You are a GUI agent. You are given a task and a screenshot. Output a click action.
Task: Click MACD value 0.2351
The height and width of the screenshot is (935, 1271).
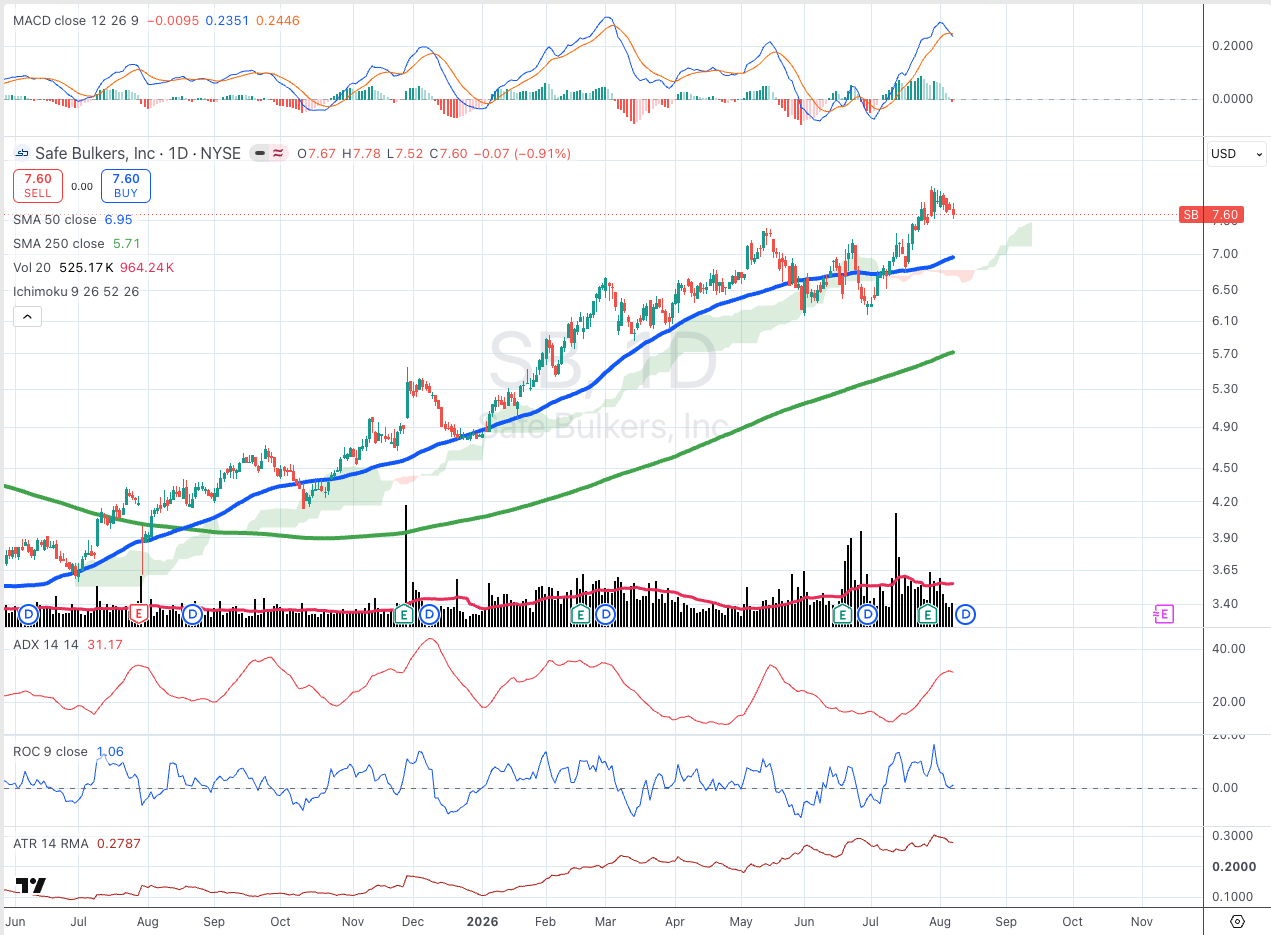coord(226,20)
